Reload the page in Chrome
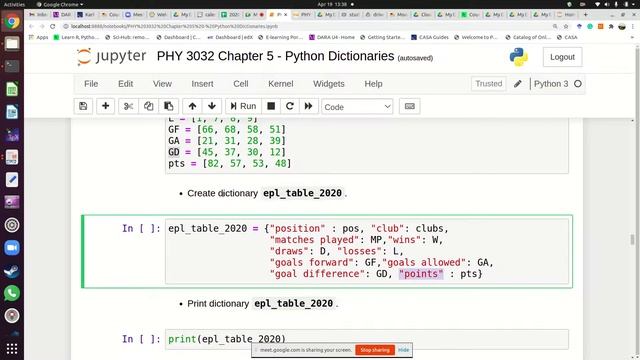 click(x=53, y=26)
